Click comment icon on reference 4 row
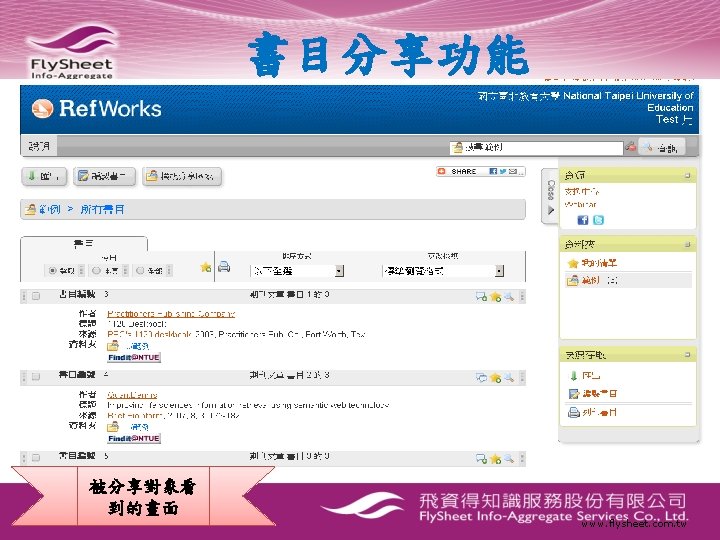Viewport: 720px width, 540px height. [x=481, y=377]
